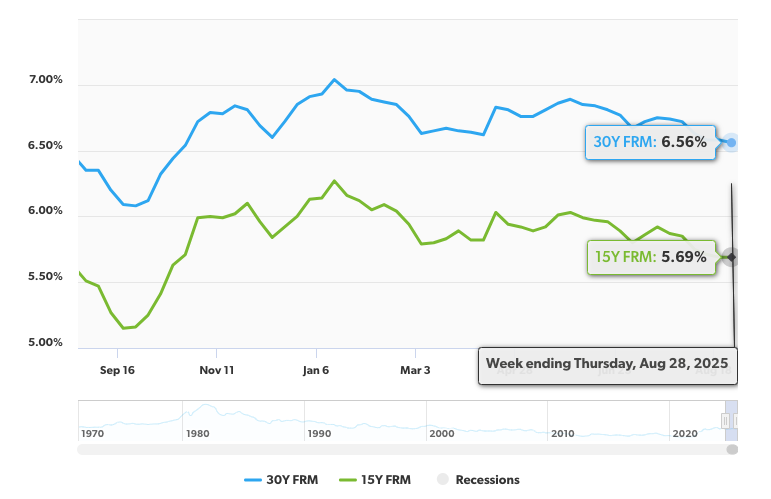The width and height of the screenshot is (771, 499).
Task: Toggle the 15Y FRM series in legend
Action: [x=375, y=480]
